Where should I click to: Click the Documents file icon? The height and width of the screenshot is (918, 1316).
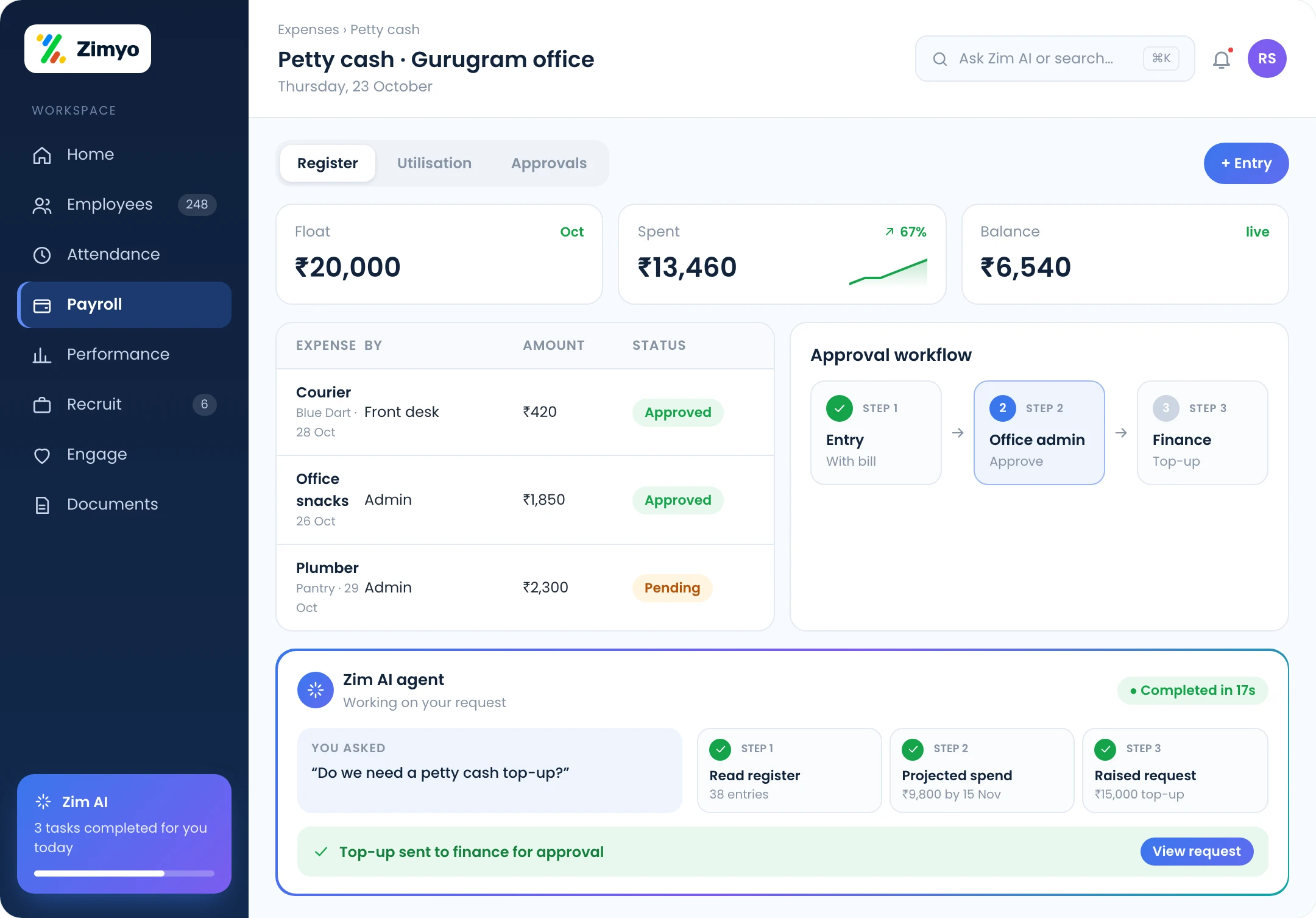tap(42, 505)
